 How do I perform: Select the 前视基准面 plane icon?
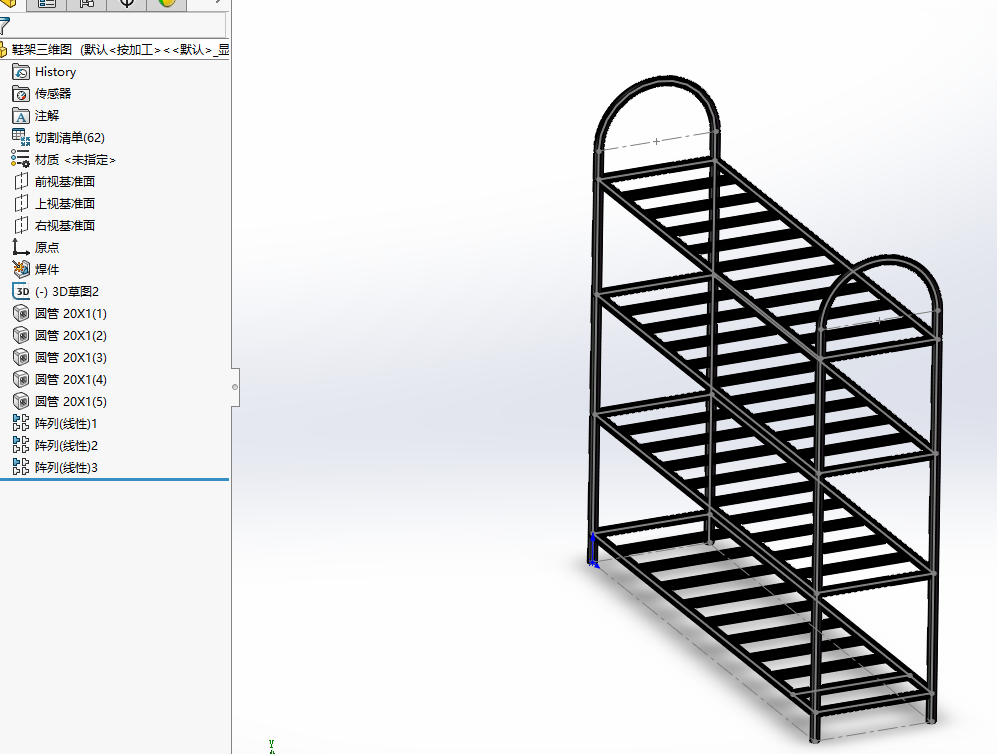[20, 182]
